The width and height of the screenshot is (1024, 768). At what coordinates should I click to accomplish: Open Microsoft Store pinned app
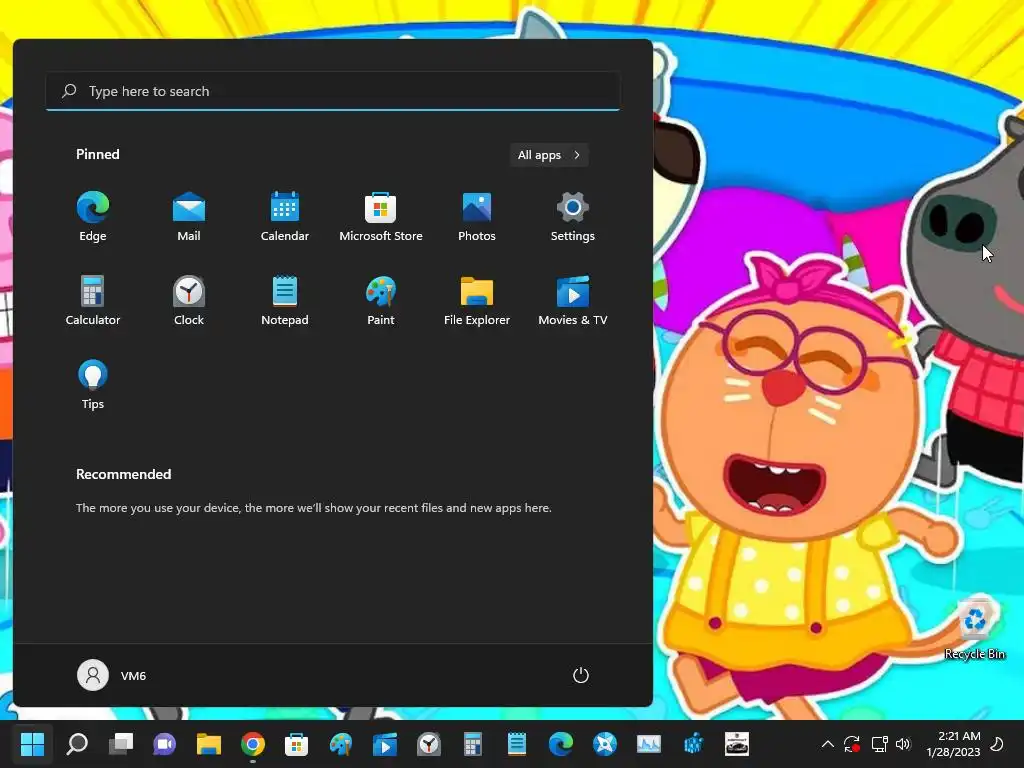[381, 217]
